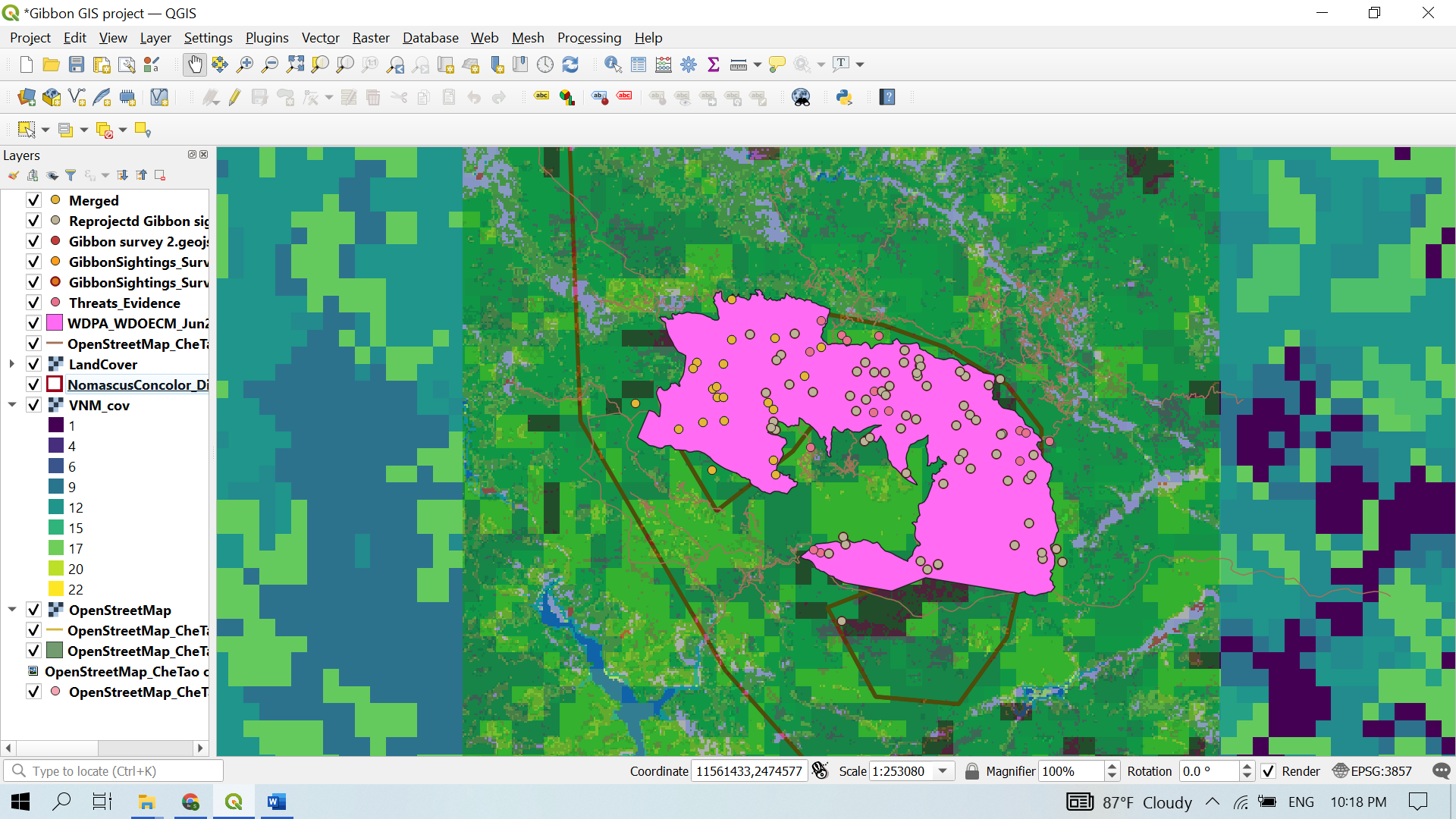The image size is (1456, 819).
Task: Open the vertex tool dropdown arrow
Action: tap(328, 98)
